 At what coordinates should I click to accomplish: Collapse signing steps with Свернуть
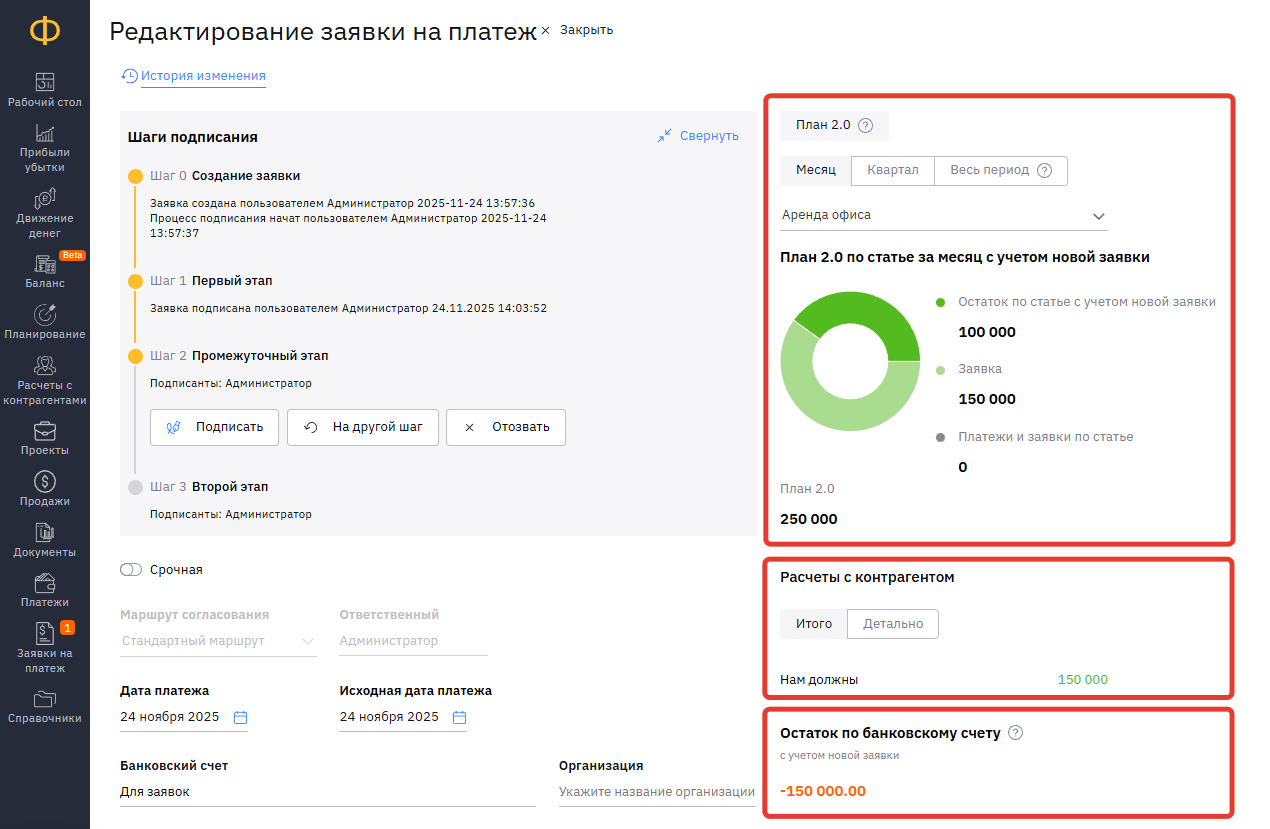[698, 136]
